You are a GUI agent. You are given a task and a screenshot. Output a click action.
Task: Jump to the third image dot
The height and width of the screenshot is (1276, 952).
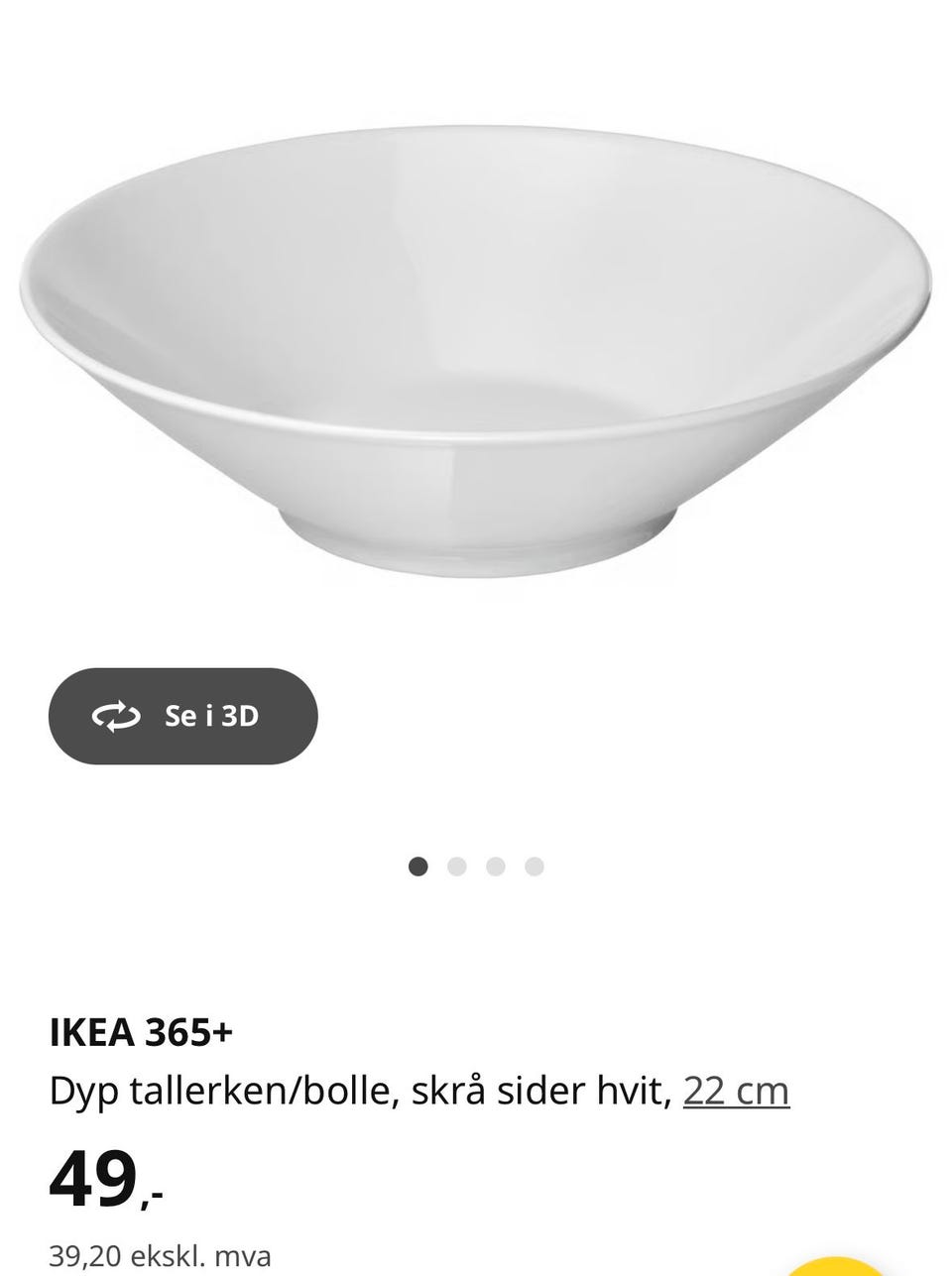[x=496, y=867]
